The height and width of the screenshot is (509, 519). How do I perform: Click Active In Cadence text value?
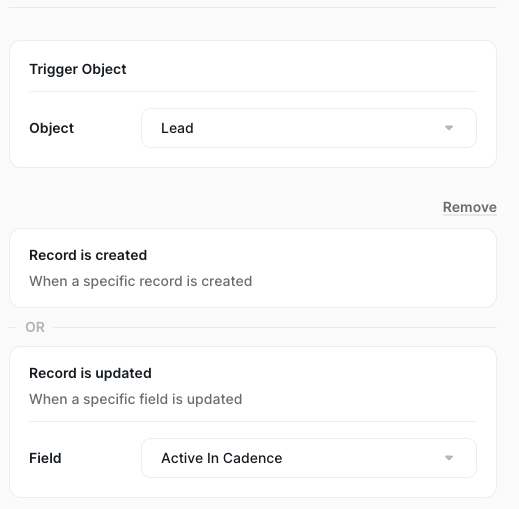tap(222, 458)
